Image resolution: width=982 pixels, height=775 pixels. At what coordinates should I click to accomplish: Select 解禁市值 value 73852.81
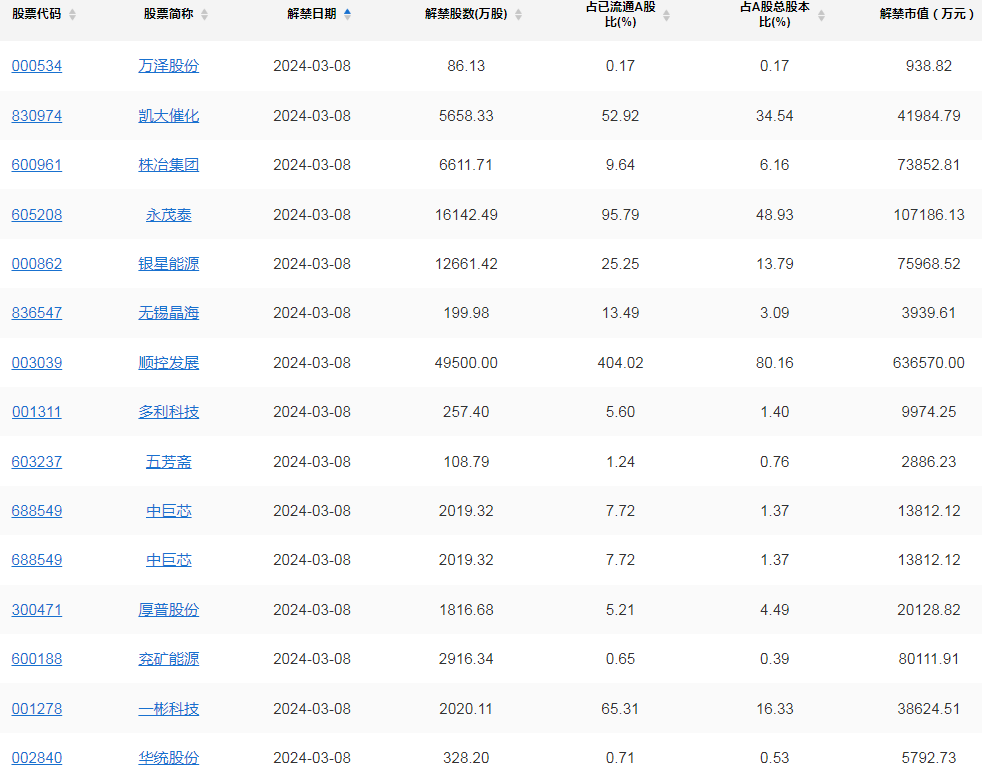tap(929, 165)
